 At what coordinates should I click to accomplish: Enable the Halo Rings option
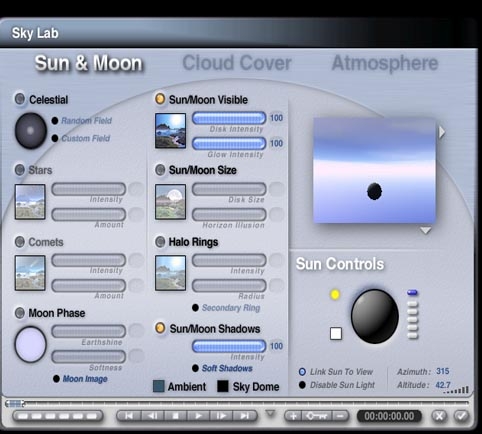(160, 242)
